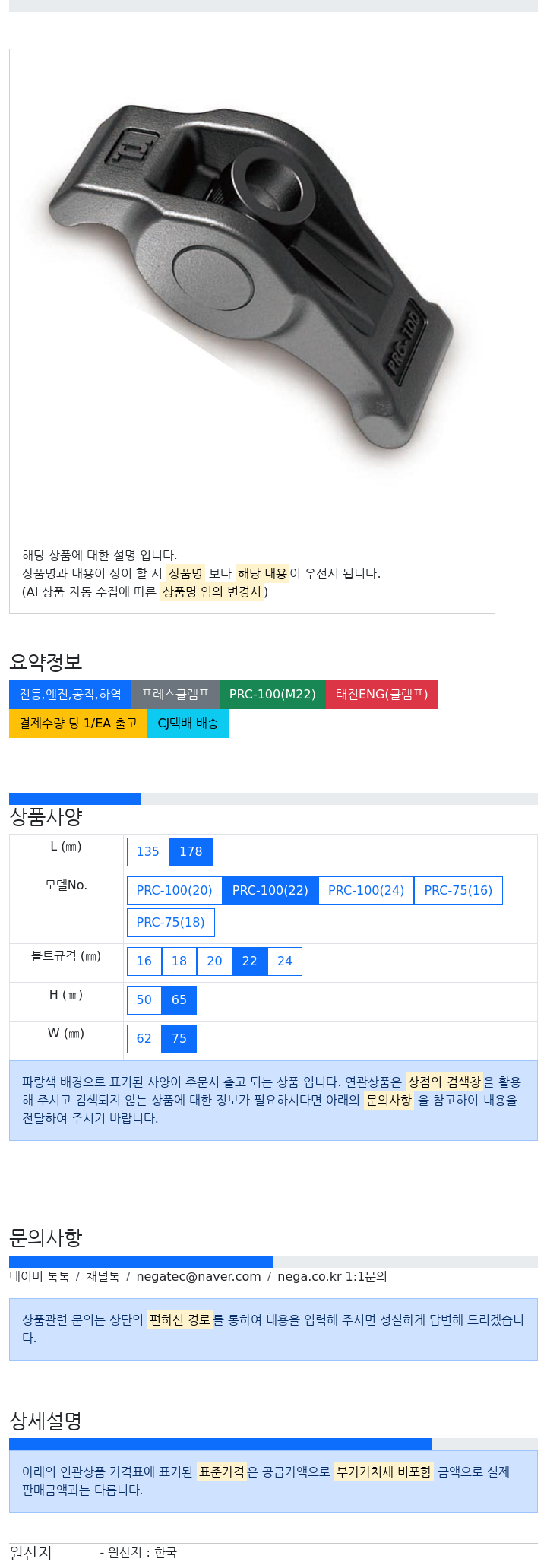Click the 결제수량 당 1/EA 출고 badge
Viewport: 547px width, 1568px height.
[x=78, y=724]
